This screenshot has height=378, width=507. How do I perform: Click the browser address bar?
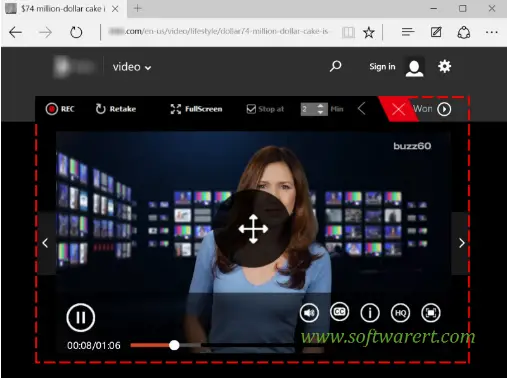pos(218,32)
